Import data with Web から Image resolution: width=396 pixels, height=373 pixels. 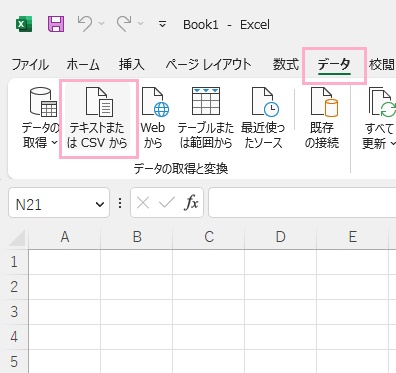coord(153,118)
